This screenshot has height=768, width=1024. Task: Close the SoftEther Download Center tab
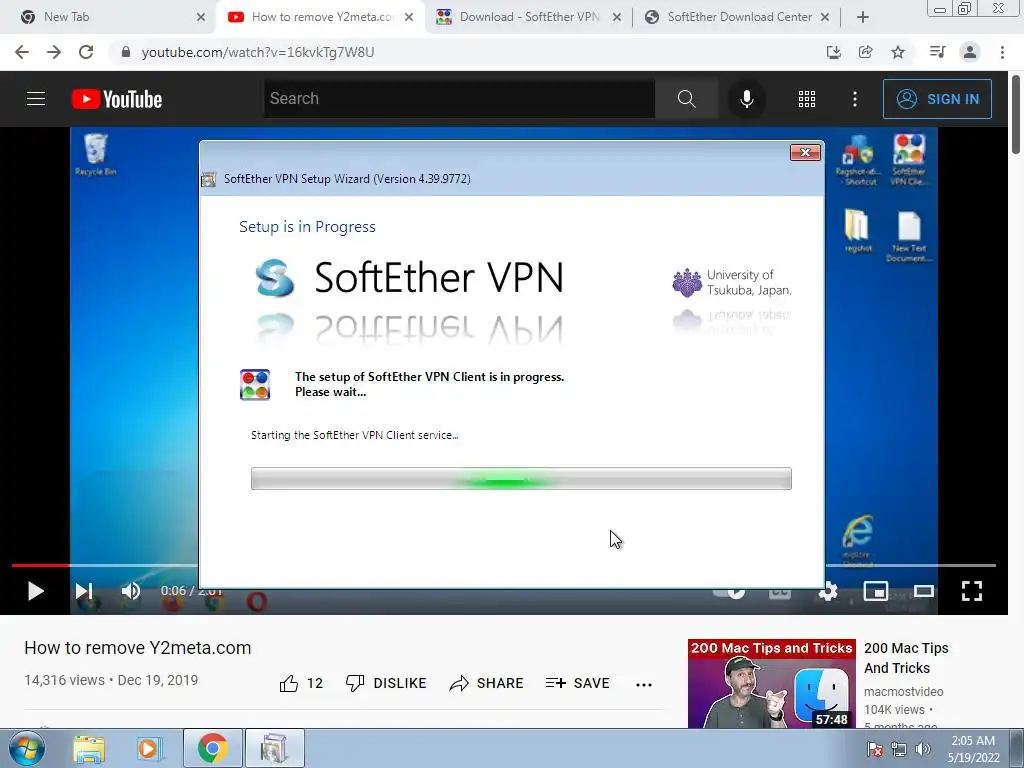825,17
